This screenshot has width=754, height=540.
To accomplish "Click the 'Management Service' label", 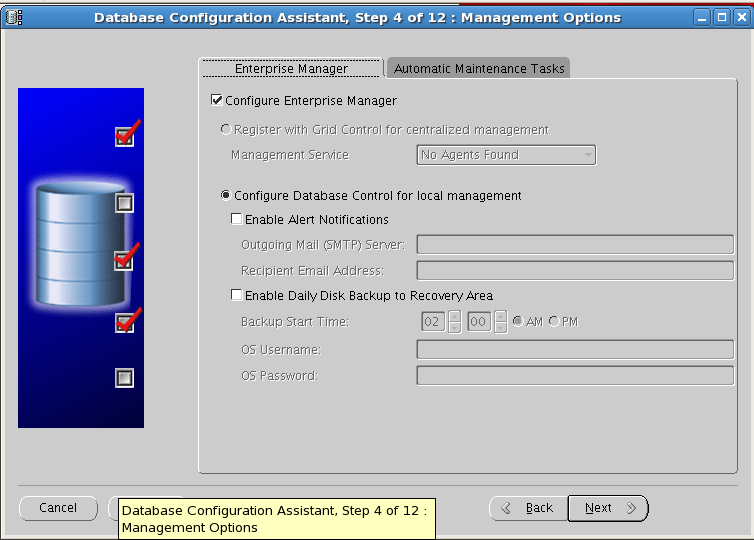I will [290, 155].
